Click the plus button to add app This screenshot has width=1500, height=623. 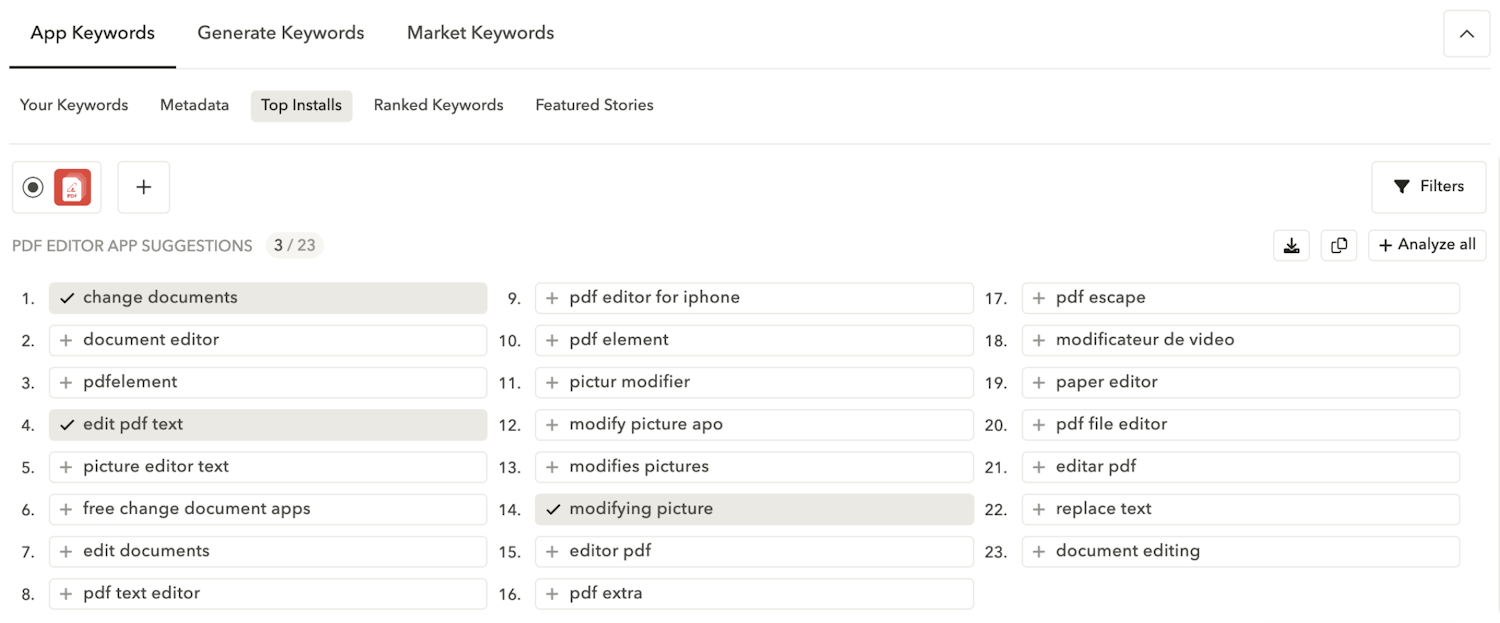click(144, 187)
